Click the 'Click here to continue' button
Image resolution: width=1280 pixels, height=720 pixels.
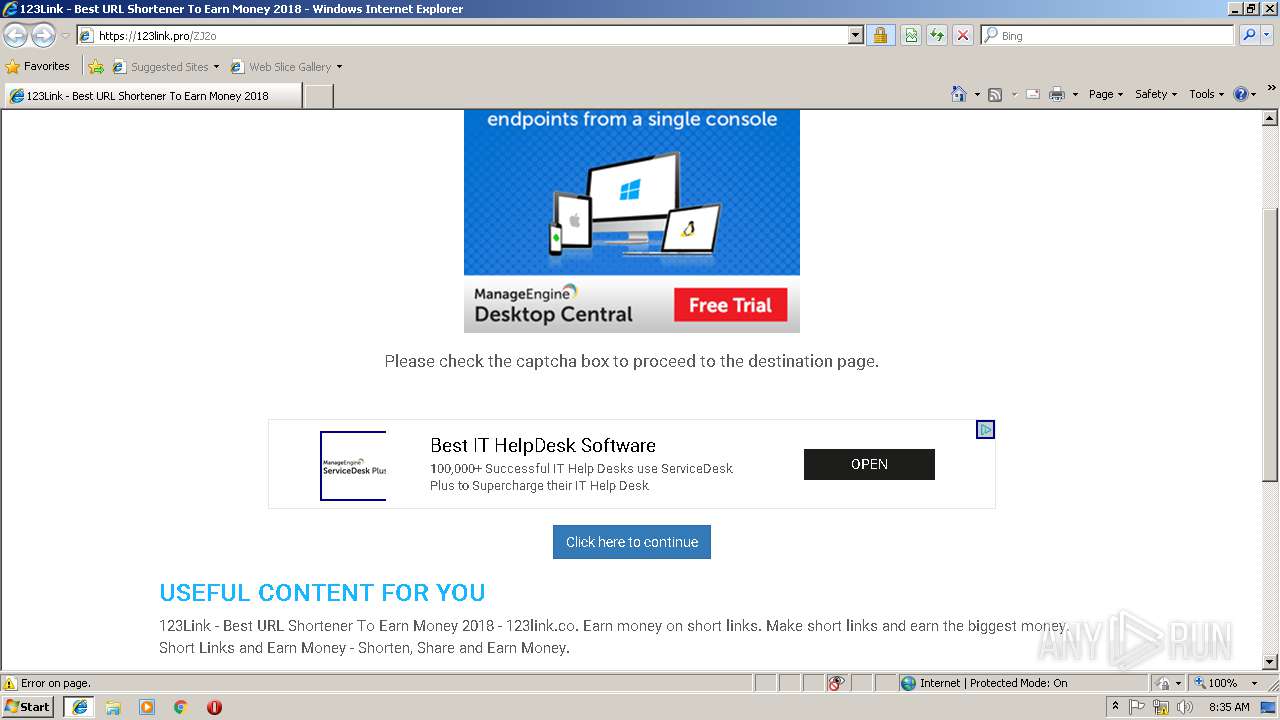pos(632,542)
